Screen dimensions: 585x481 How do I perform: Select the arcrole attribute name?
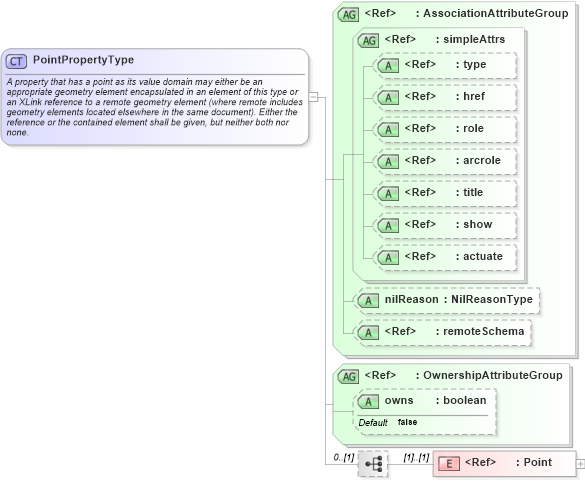pyautogui.click(x=482, y=160)
